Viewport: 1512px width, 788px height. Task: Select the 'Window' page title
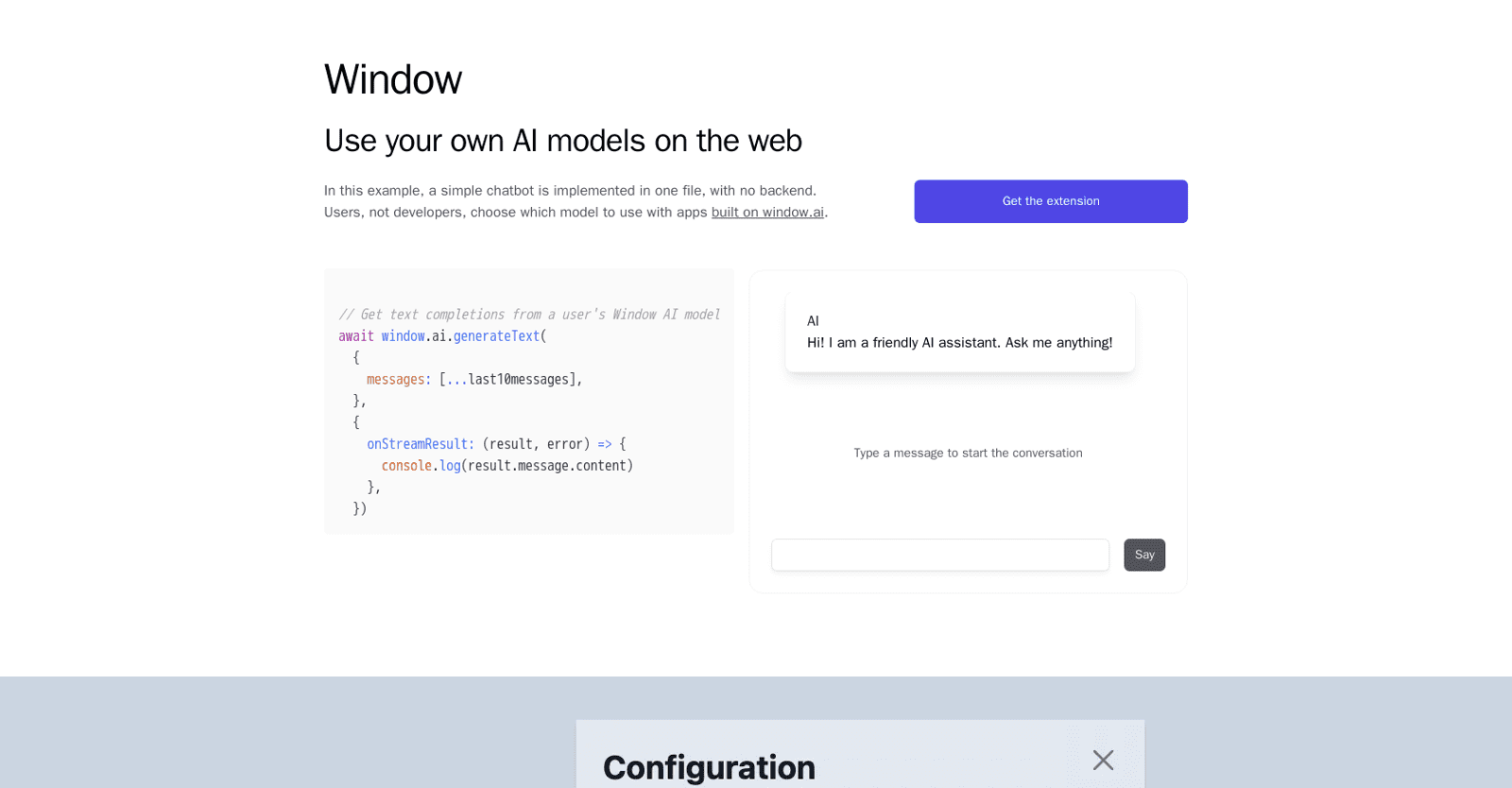pyautogui.click(x=393, y=79)
